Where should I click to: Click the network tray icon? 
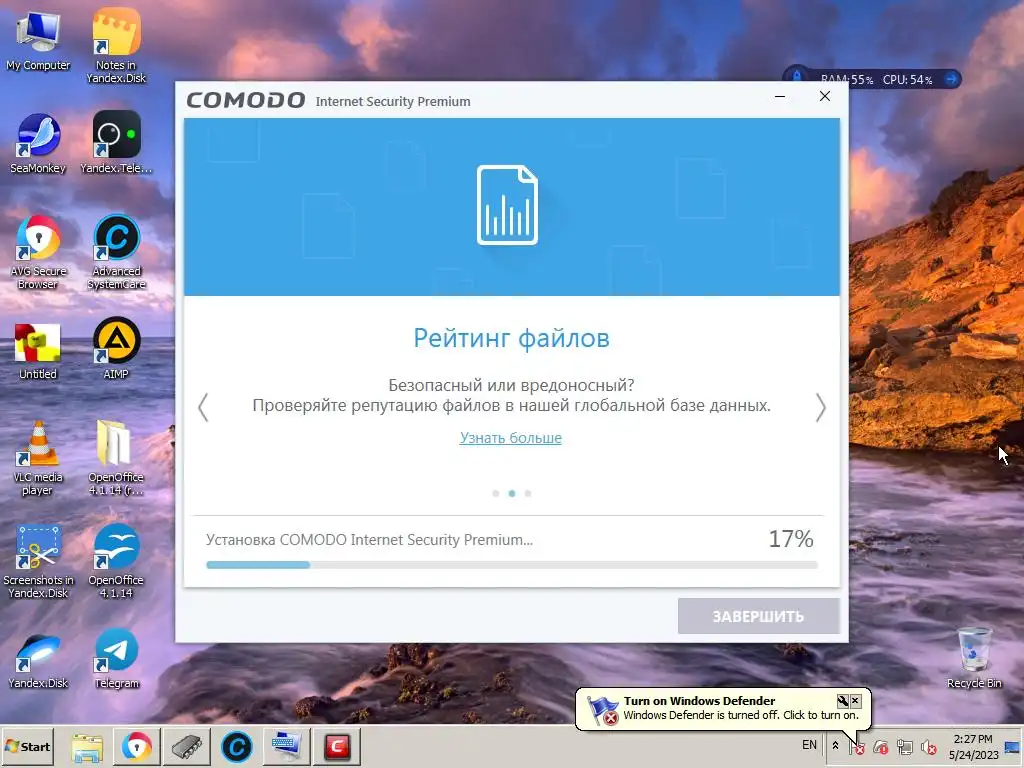click(904, 746)
